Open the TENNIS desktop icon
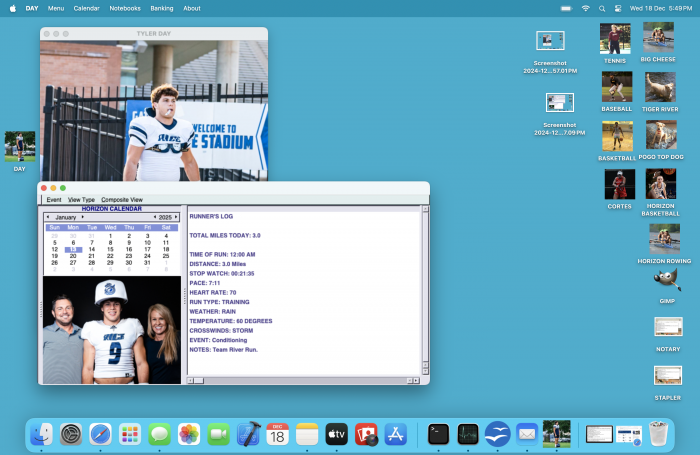Screen dimensions: 700x455 (615, 39)
